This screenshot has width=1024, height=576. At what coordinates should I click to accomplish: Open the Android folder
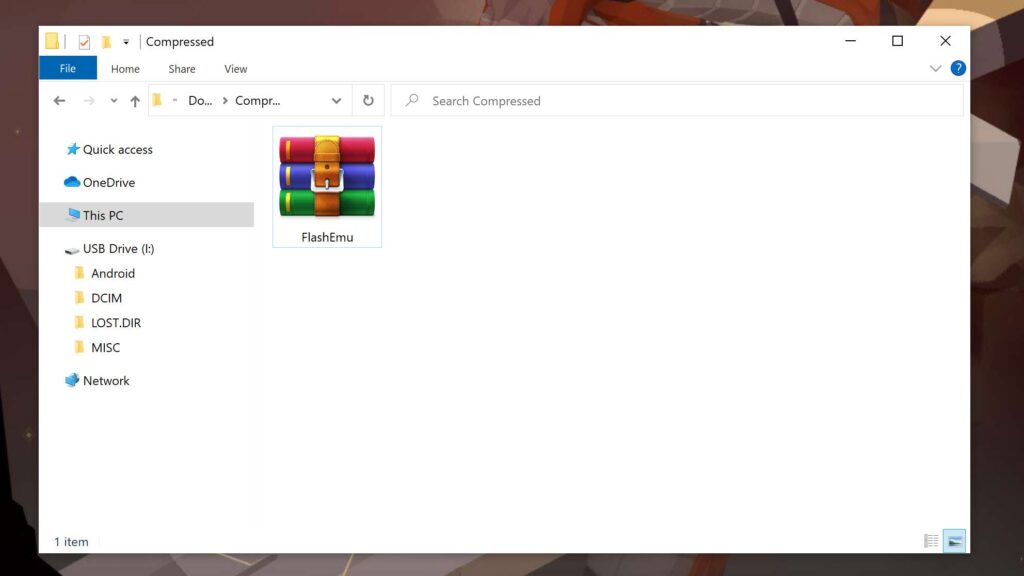(112, 274)
